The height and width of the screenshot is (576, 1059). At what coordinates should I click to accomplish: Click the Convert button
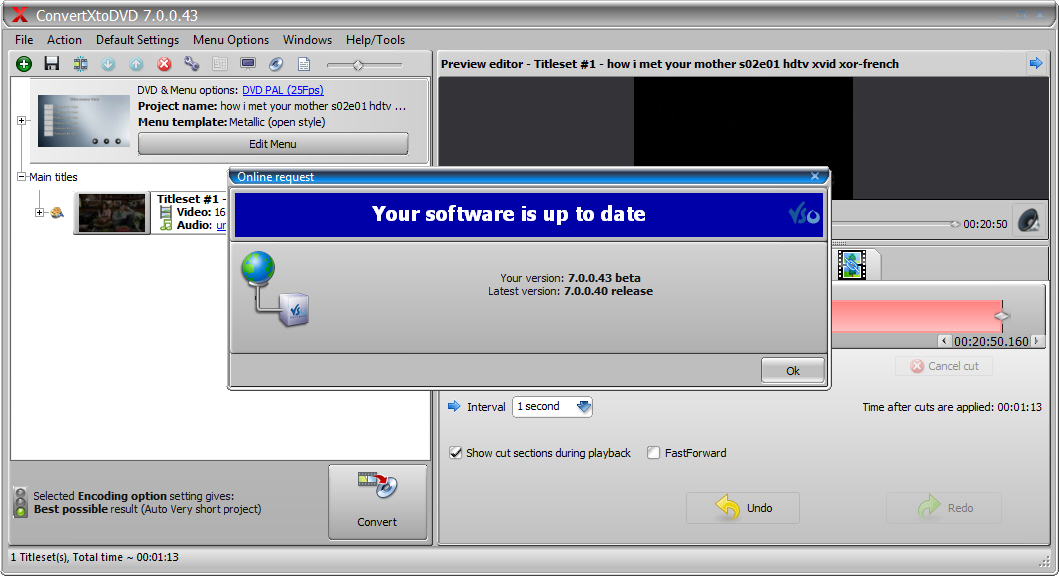click(x=378, y=502)
